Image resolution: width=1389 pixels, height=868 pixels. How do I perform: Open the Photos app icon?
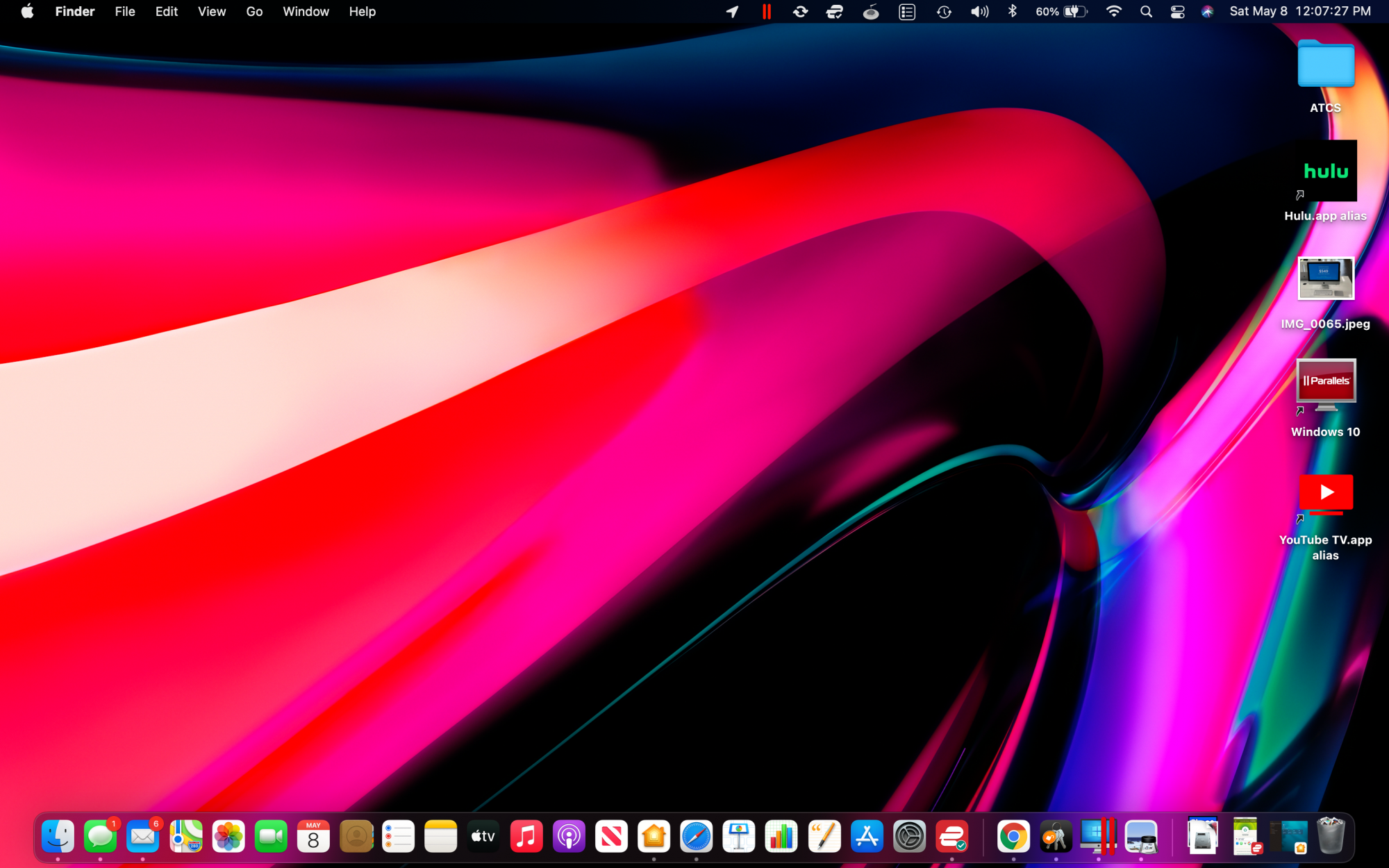click(x=228, y=836)
